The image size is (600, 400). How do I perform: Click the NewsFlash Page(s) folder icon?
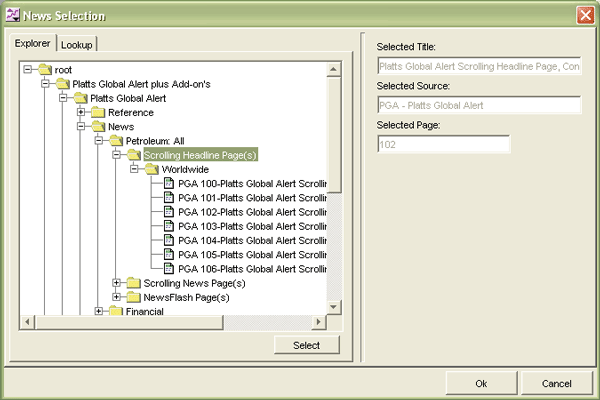134,297
